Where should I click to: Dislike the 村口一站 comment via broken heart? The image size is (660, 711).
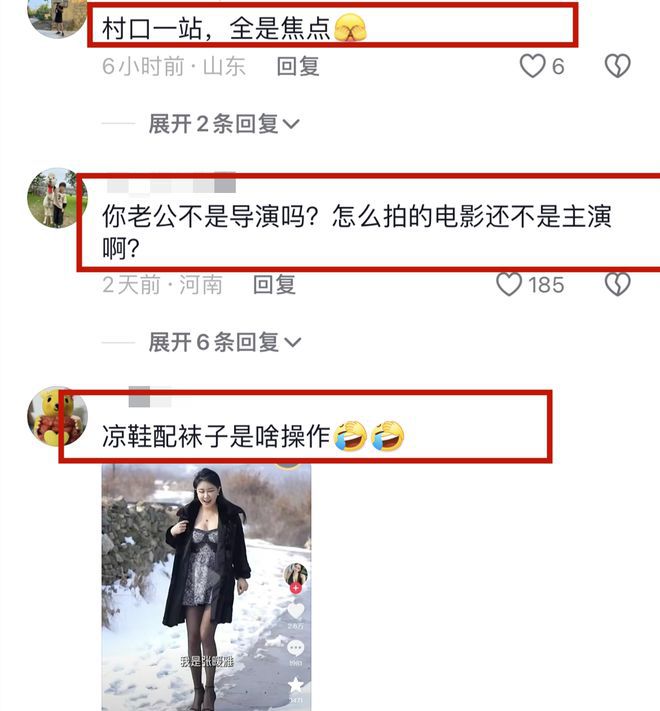pos(618,66)
